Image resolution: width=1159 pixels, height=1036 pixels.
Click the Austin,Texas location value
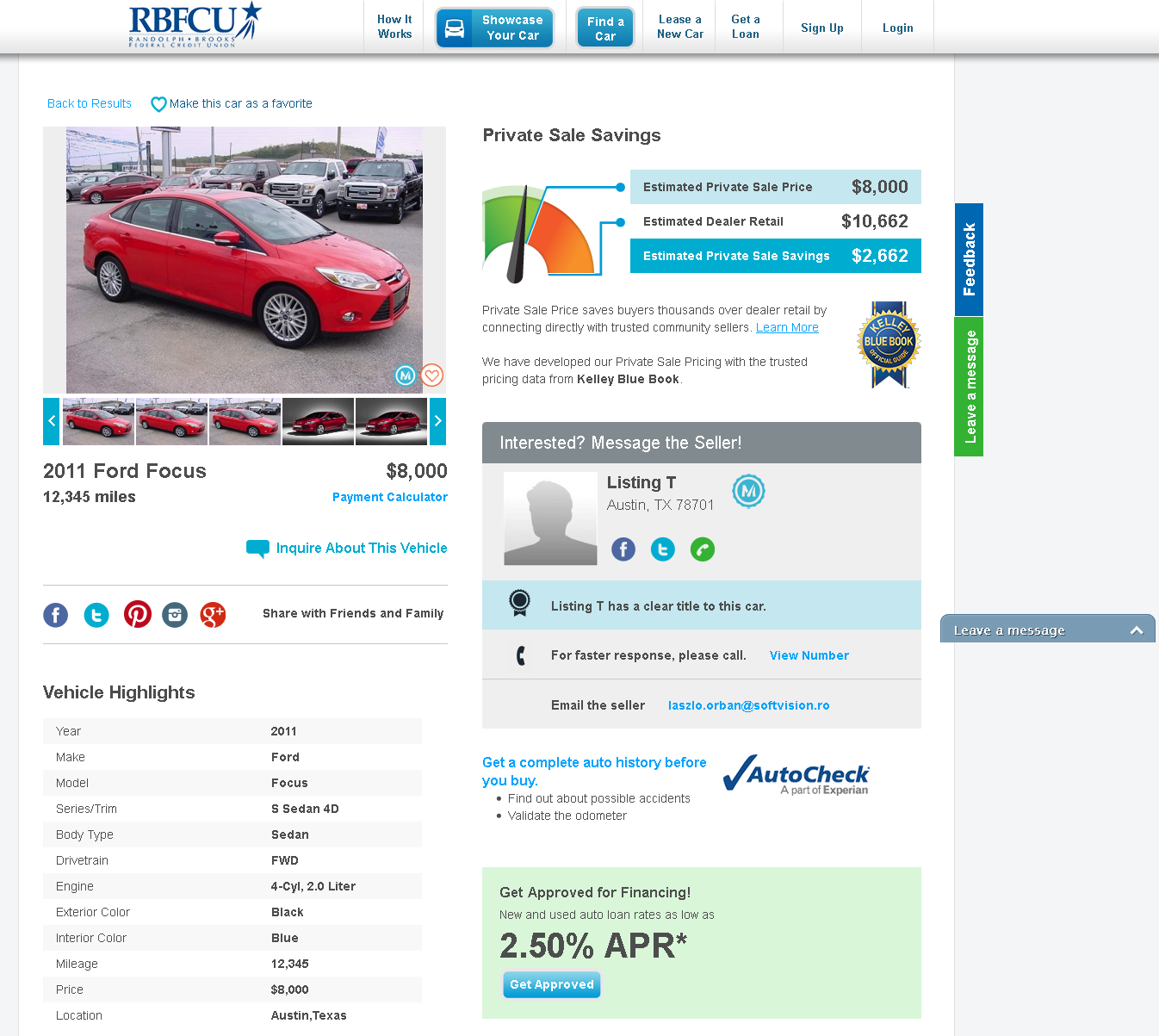(x=309, y=1015)
